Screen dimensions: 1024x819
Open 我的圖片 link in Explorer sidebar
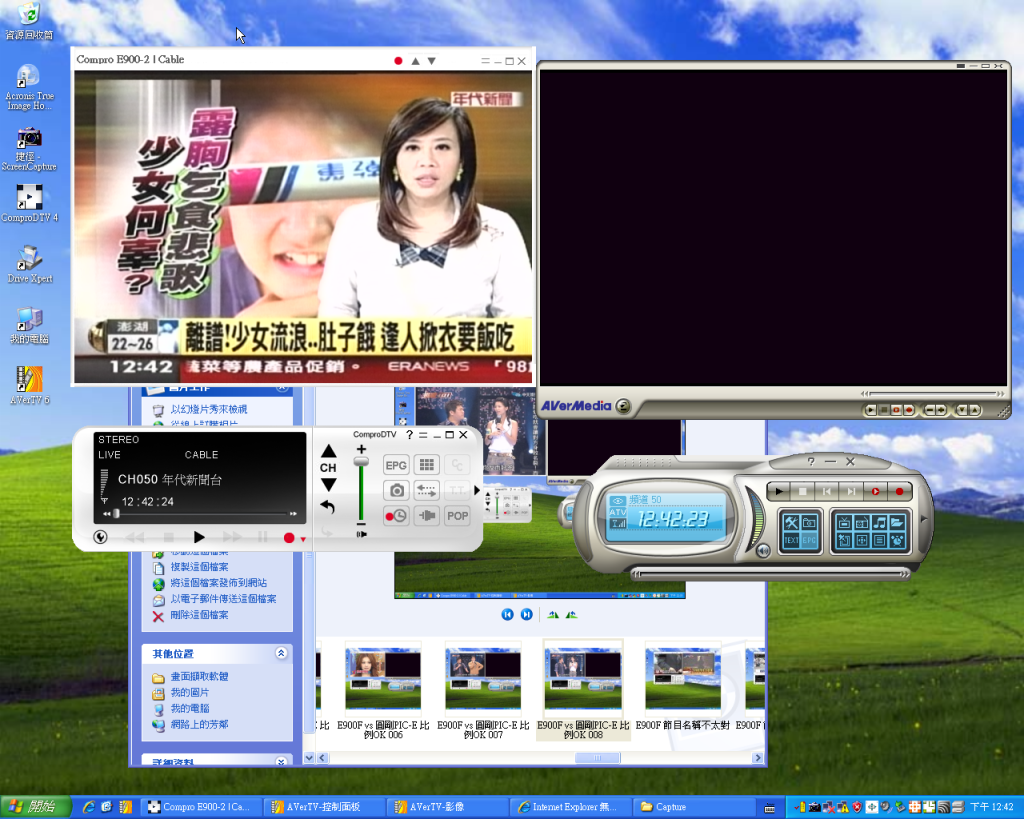point(189,692)
